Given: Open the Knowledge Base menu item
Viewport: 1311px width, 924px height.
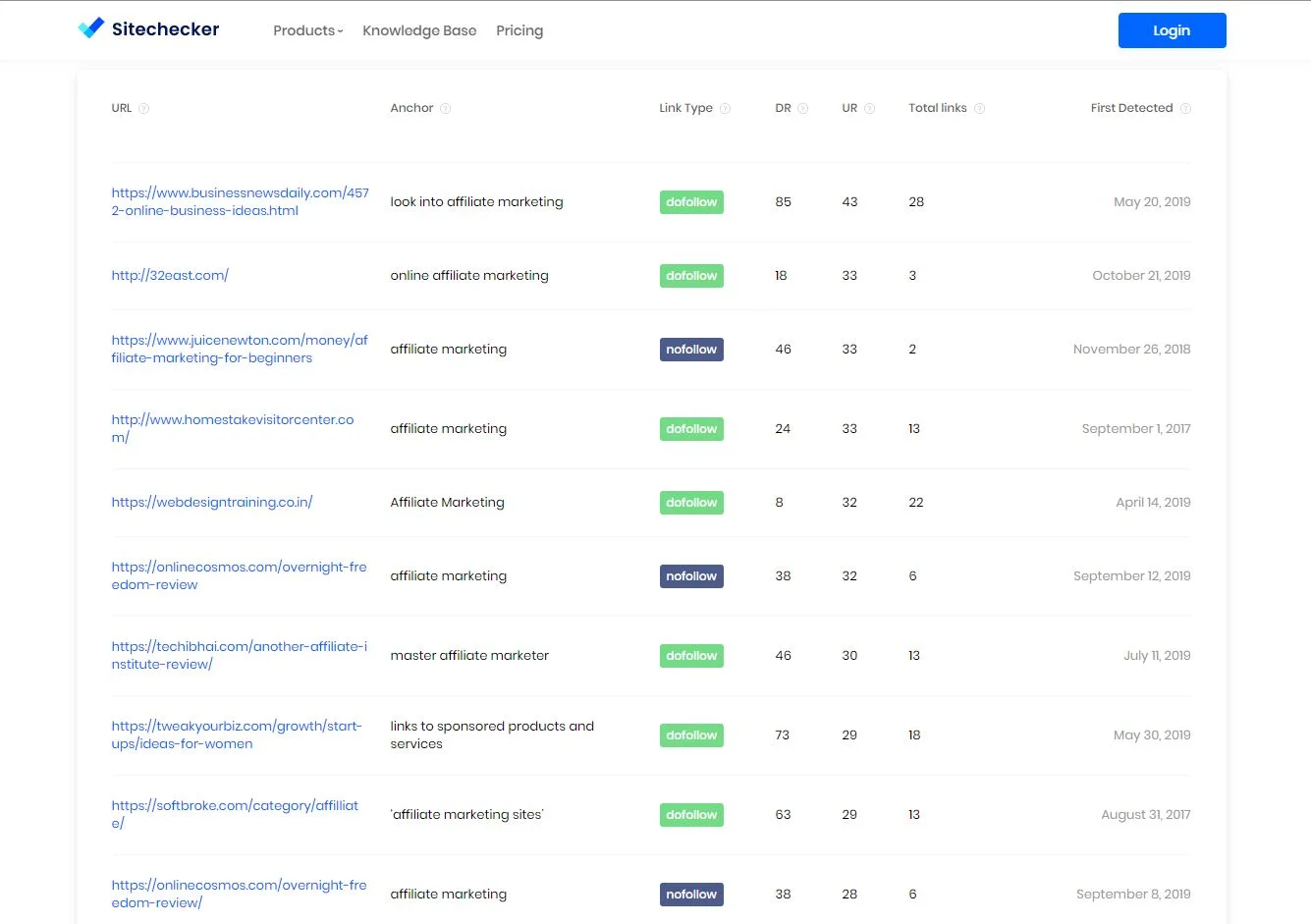Looking at the screenshot, I should 419,30.
